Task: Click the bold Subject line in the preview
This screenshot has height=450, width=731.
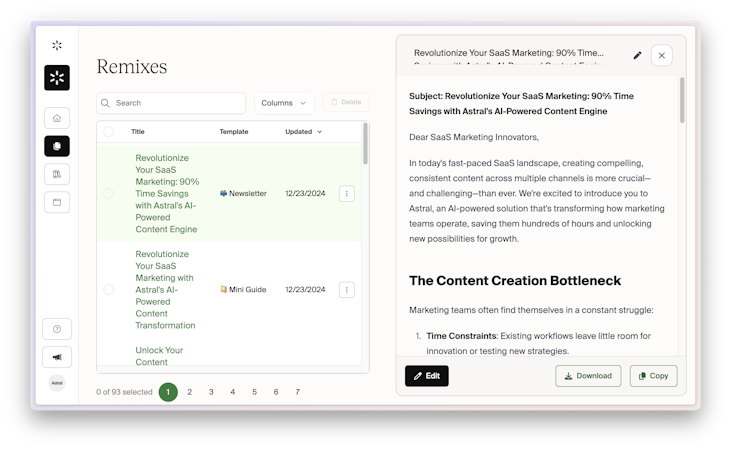Action: coord(521,104)
